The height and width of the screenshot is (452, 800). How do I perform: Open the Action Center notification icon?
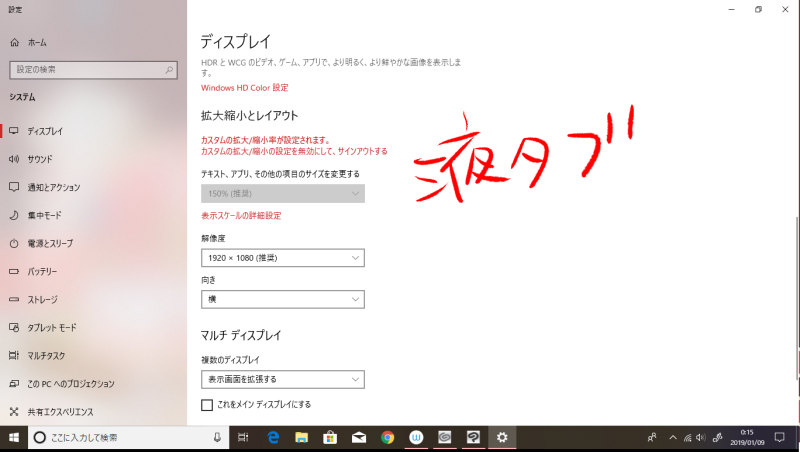point(779,437)
